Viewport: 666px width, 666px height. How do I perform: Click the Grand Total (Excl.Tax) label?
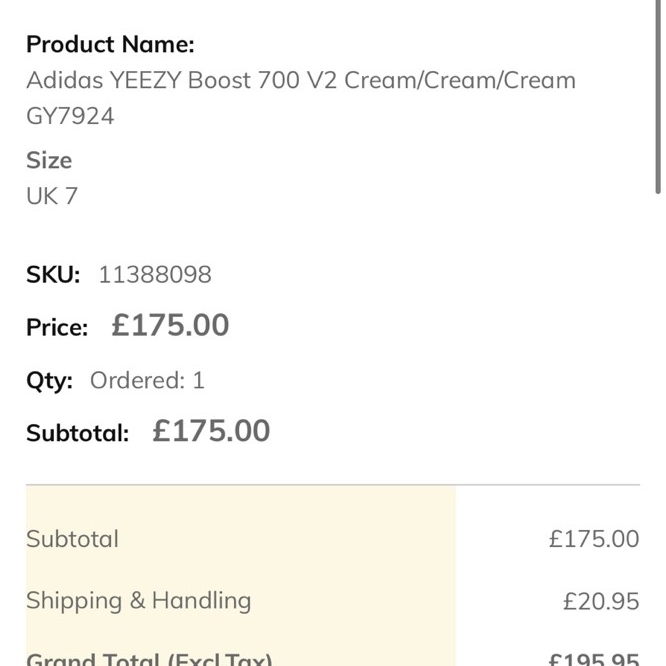click(148, 658)
